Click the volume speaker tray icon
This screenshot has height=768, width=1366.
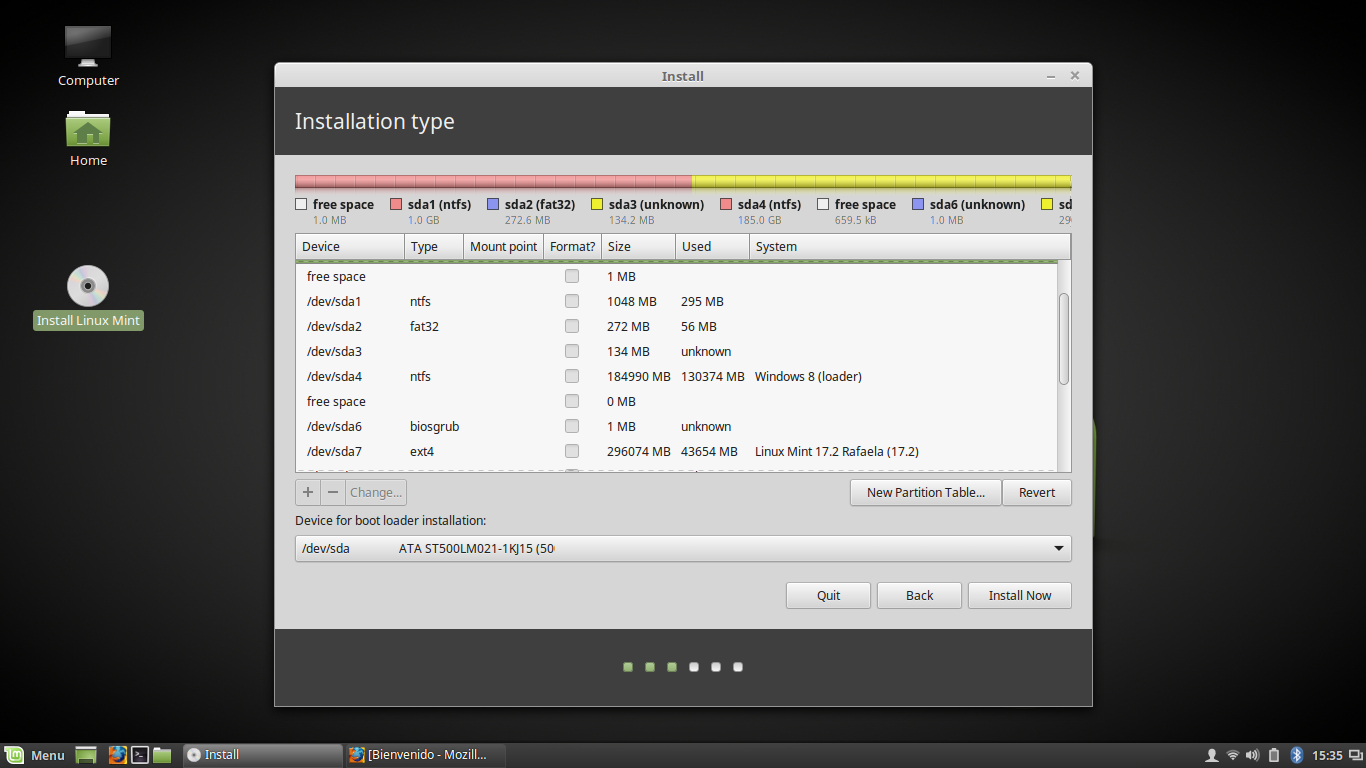point(1253,755)
